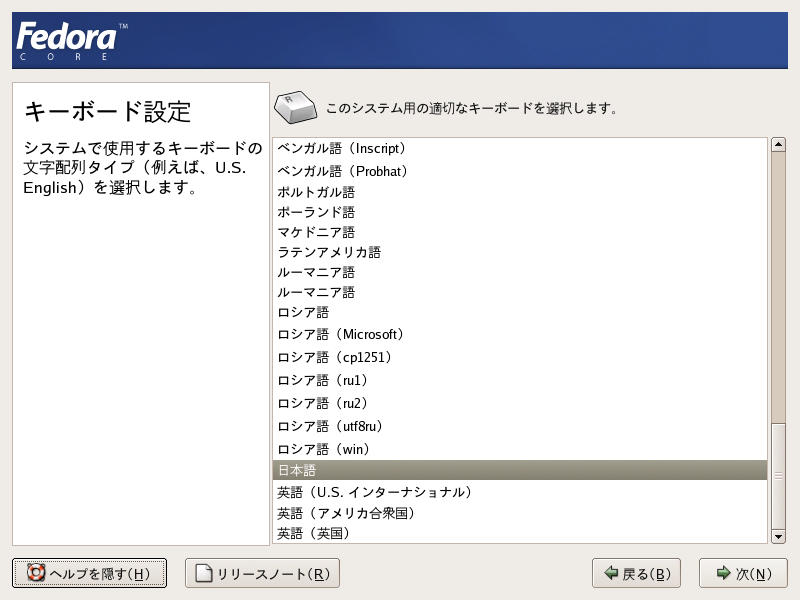Click the scrollbar down arrow

(778, 537)
